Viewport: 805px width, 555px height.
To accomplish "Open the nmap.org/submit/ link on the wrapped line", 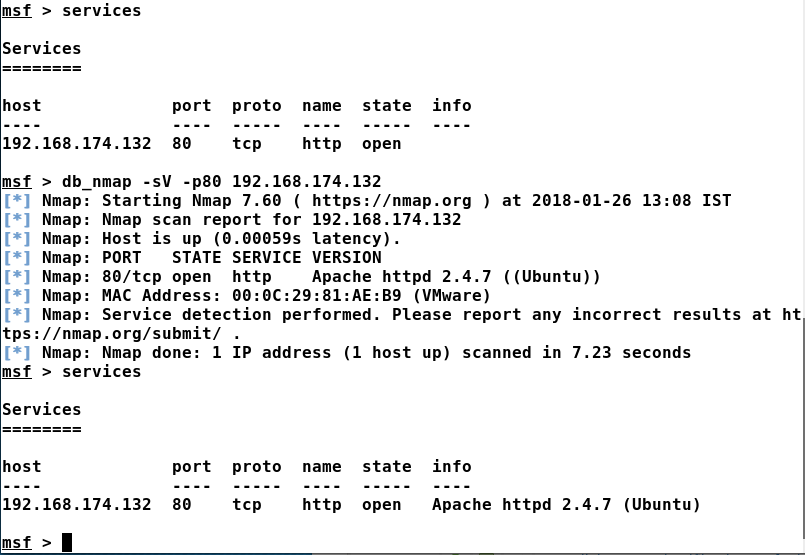I will [112, 333].
